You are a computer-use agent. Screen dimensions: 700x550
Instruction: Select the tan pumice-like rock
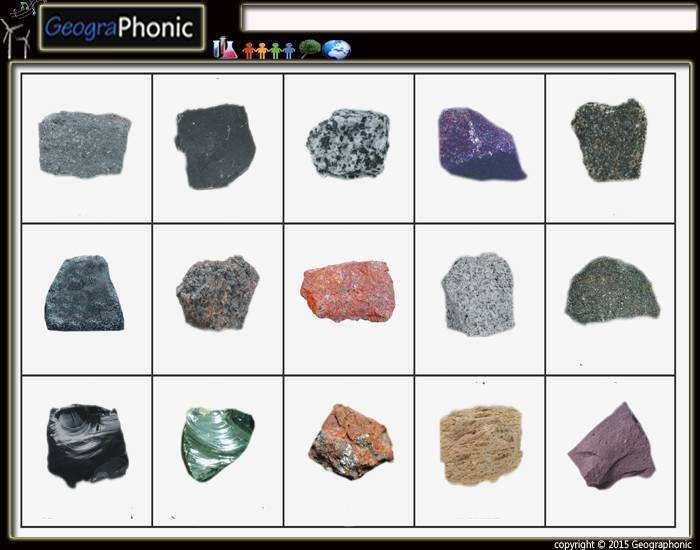481,445
